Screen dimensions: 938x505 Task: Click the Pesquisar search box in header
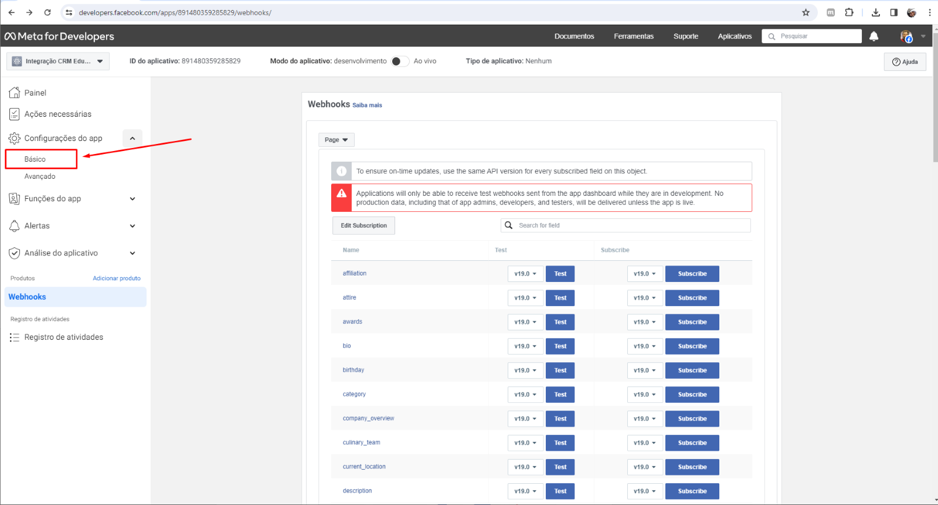(x=812, y=36)
